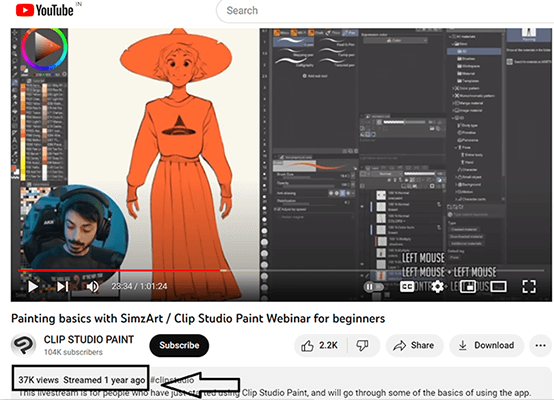Click the Search input field
The height and width of the screenshot is (400, 554).
click(385, 11)
